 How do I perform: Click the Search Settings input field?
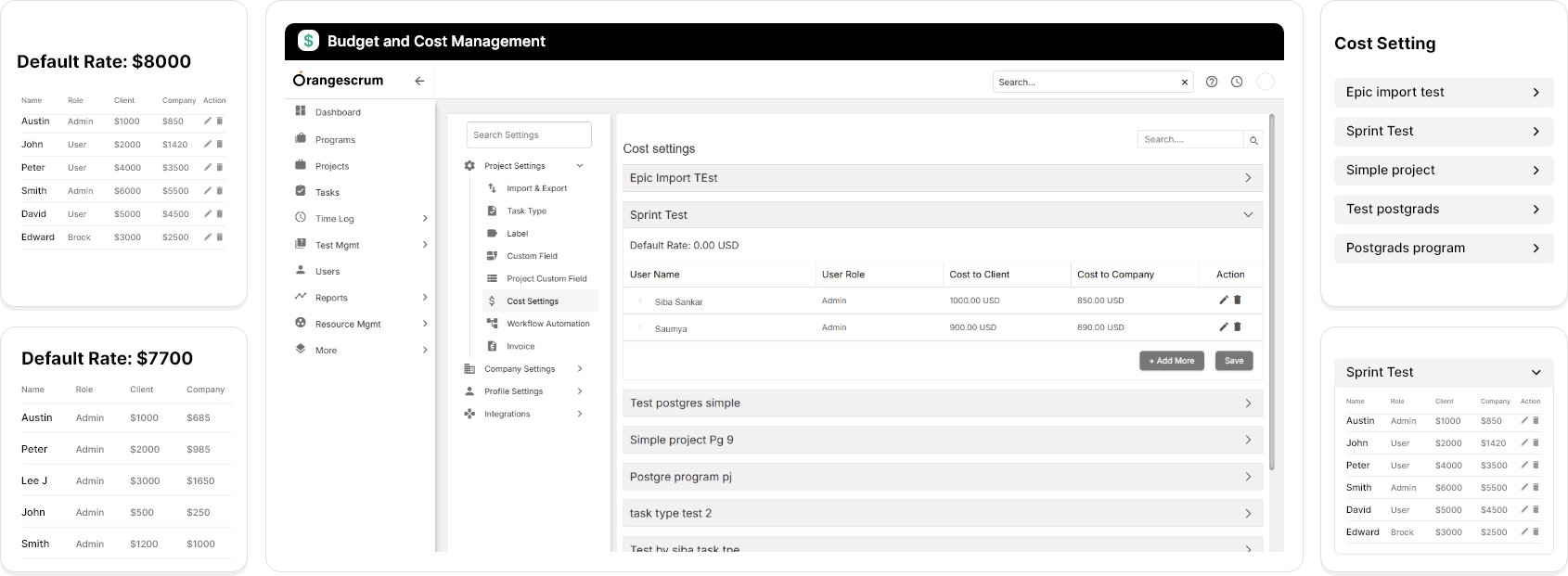point(529,135)
